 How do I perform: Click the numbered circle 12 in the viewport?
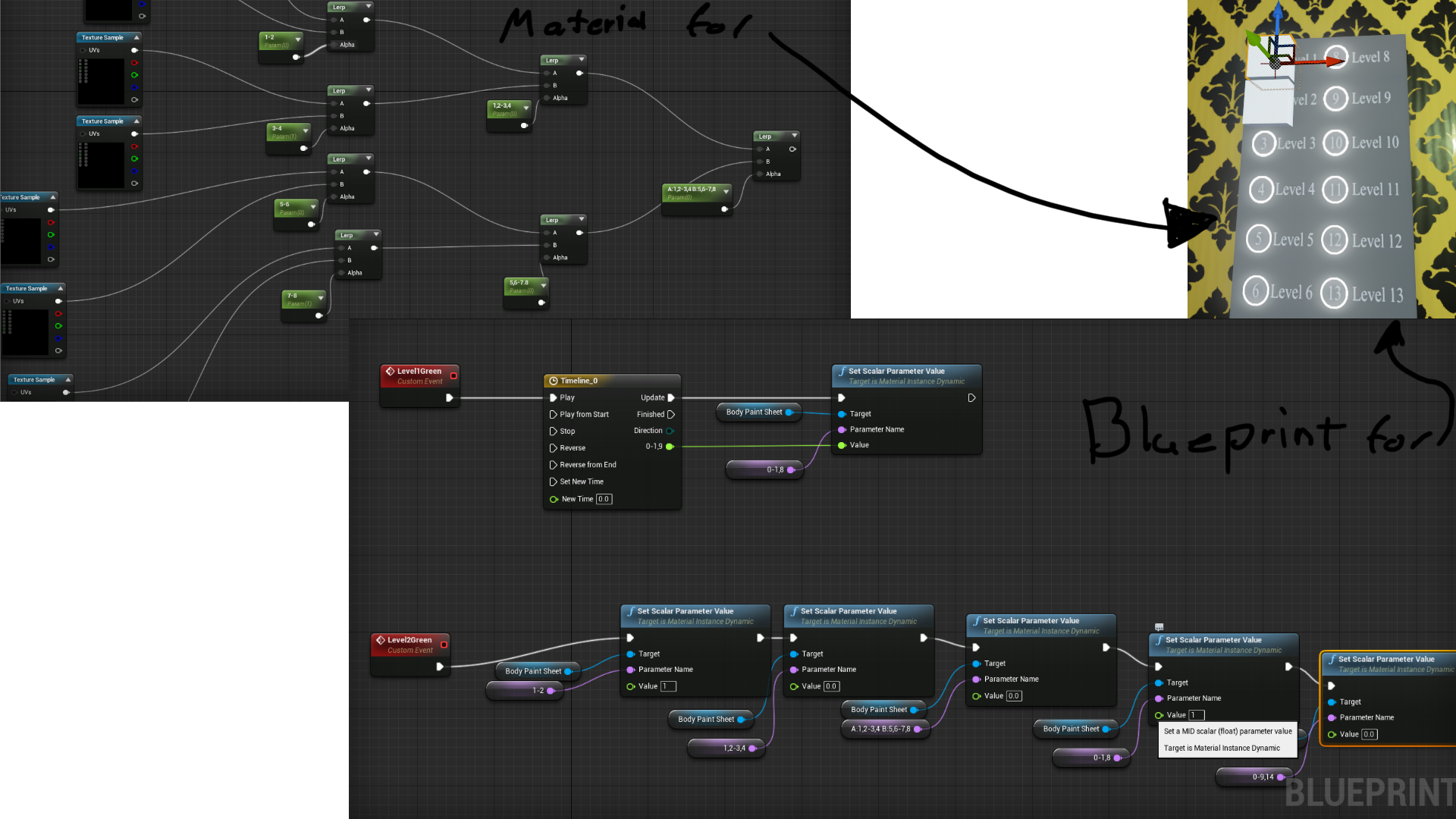(1335, 241)
